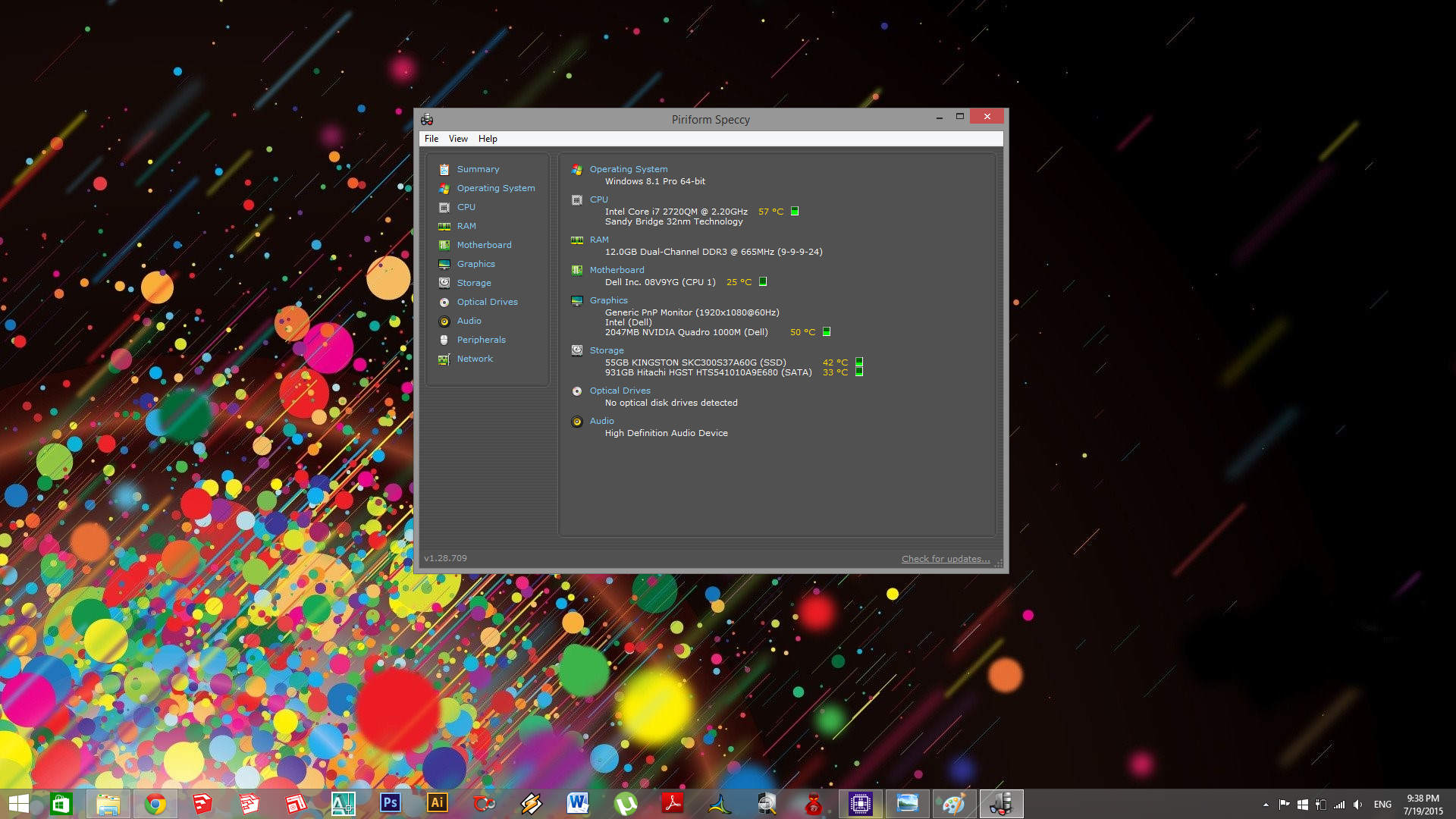Viewport: 1456px width, 819px height.
Task: Click the volume icon in system tray
Action: 1357,805
